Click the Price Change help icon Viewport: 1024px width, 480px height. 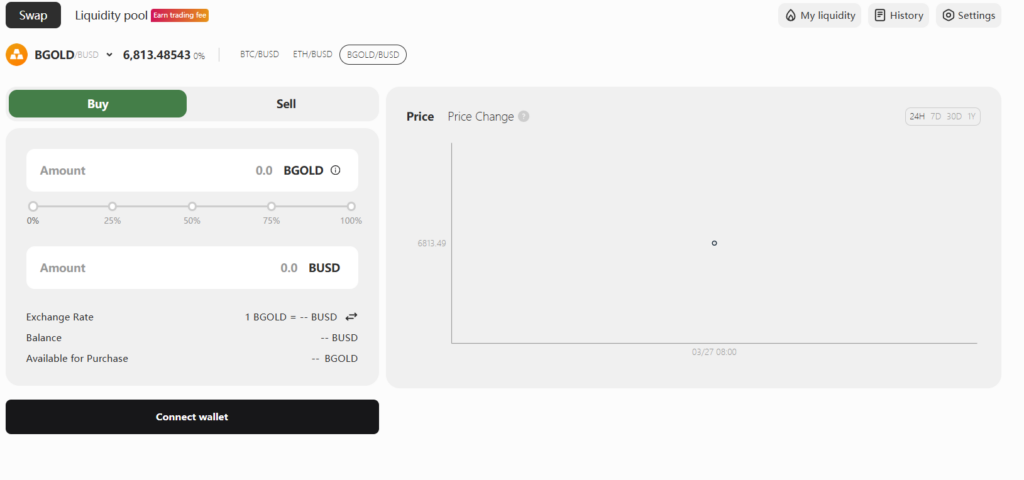(524, 117)
